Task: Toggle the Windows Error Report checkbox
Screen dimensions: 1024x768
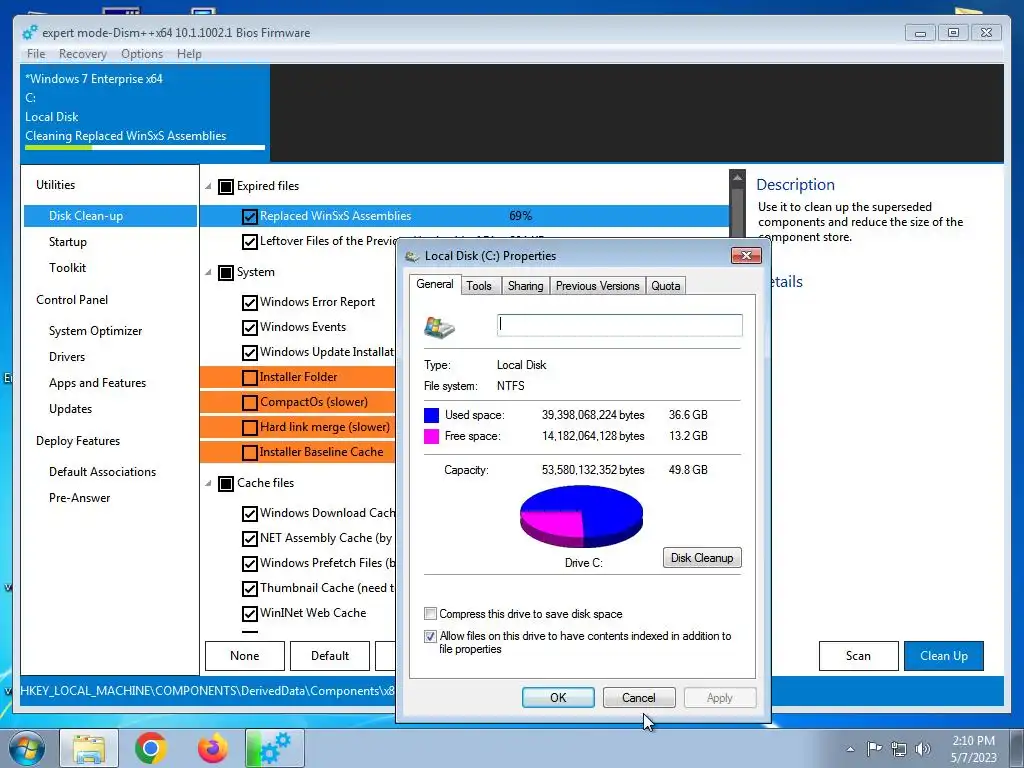Action: 249,302
